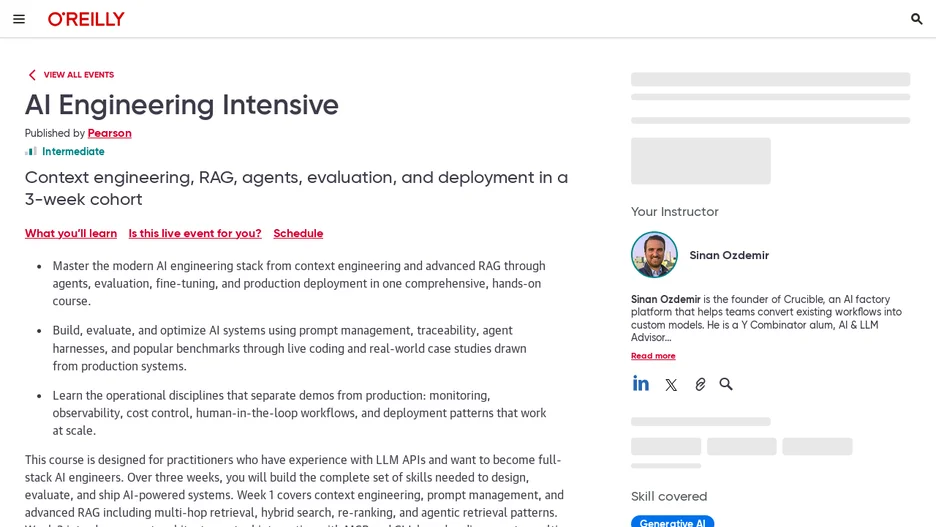Jump to What you'll learn section
Image resolution: width=936 pixels, height=527 pixels.
point(71,233)
